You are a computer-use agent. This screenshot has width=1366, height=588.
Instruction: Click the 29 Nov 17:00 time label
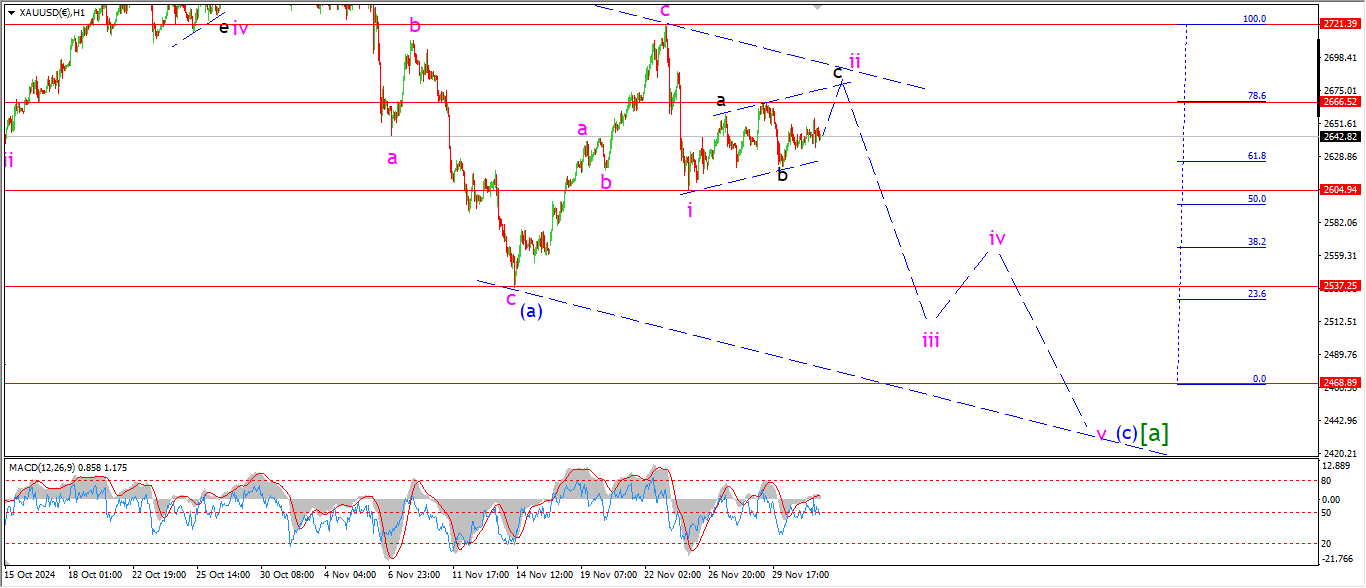click(x=800, y=575)
